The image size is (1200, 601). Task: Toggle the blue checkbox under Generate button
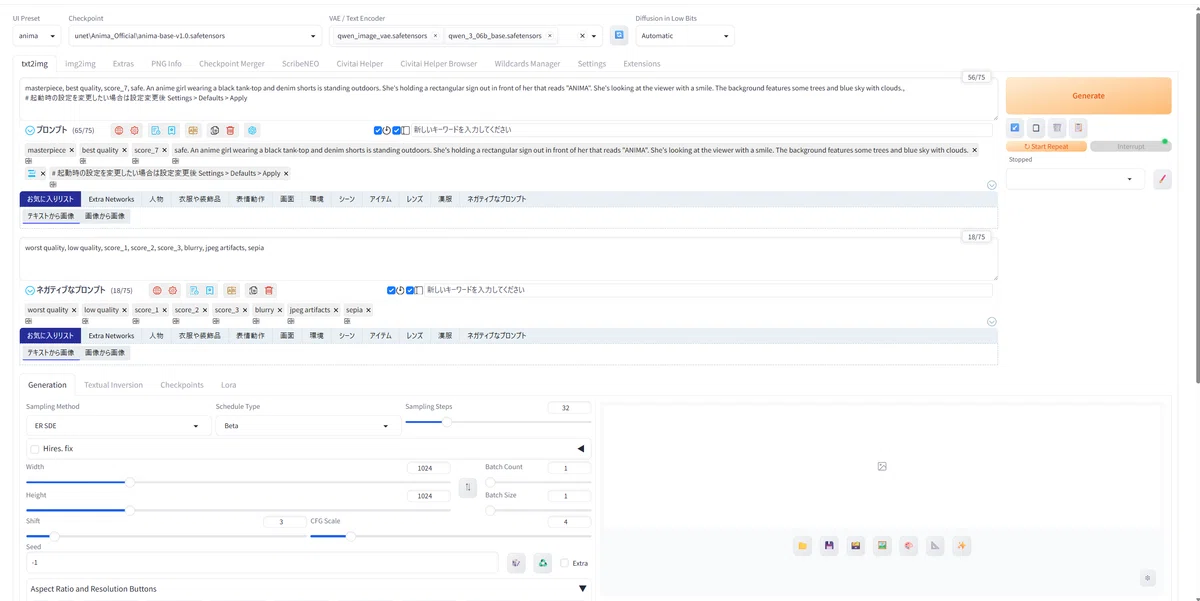1015,128
